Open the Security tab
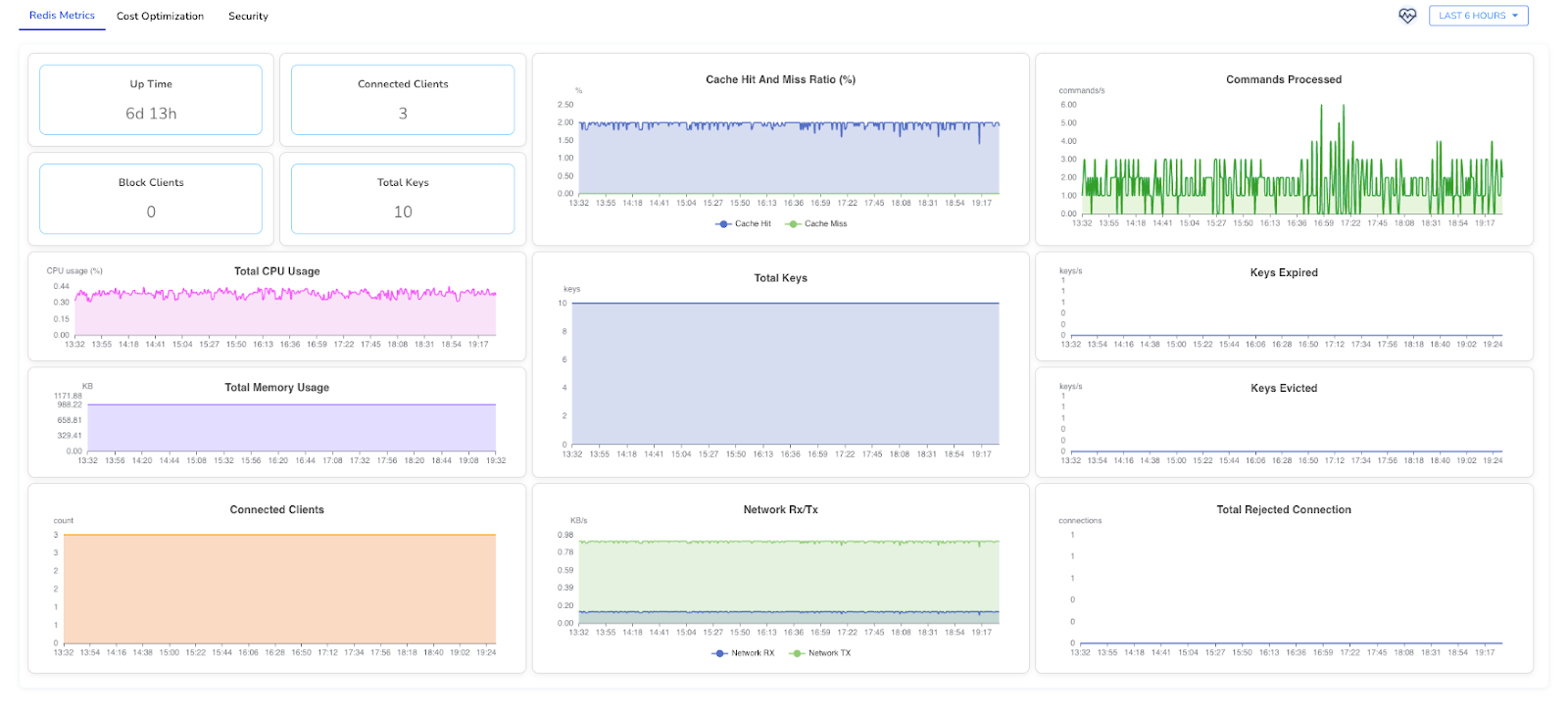1568x712 pixels. (x=248, y=17)
